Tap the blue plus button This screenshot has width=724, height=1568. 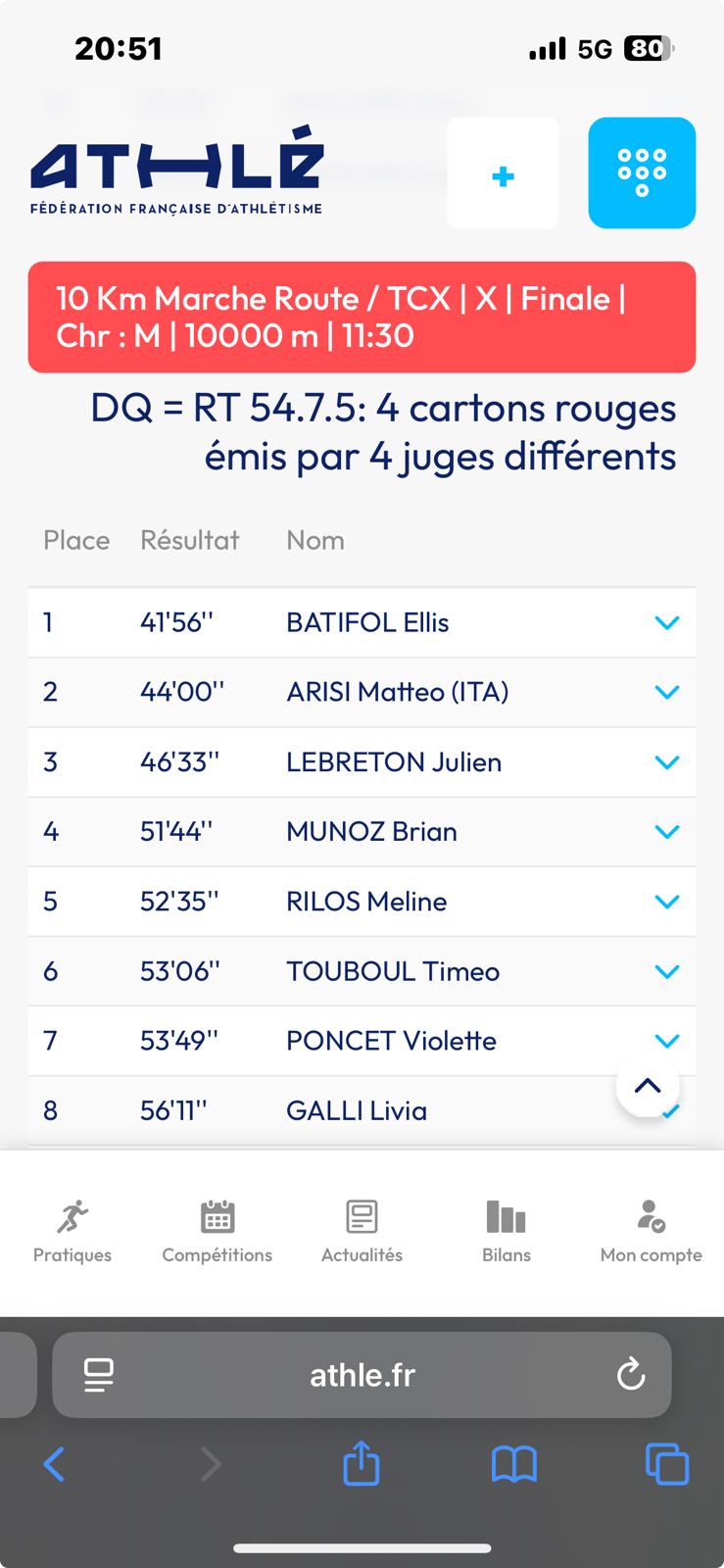pyautogui.click(x=503, y=173)
